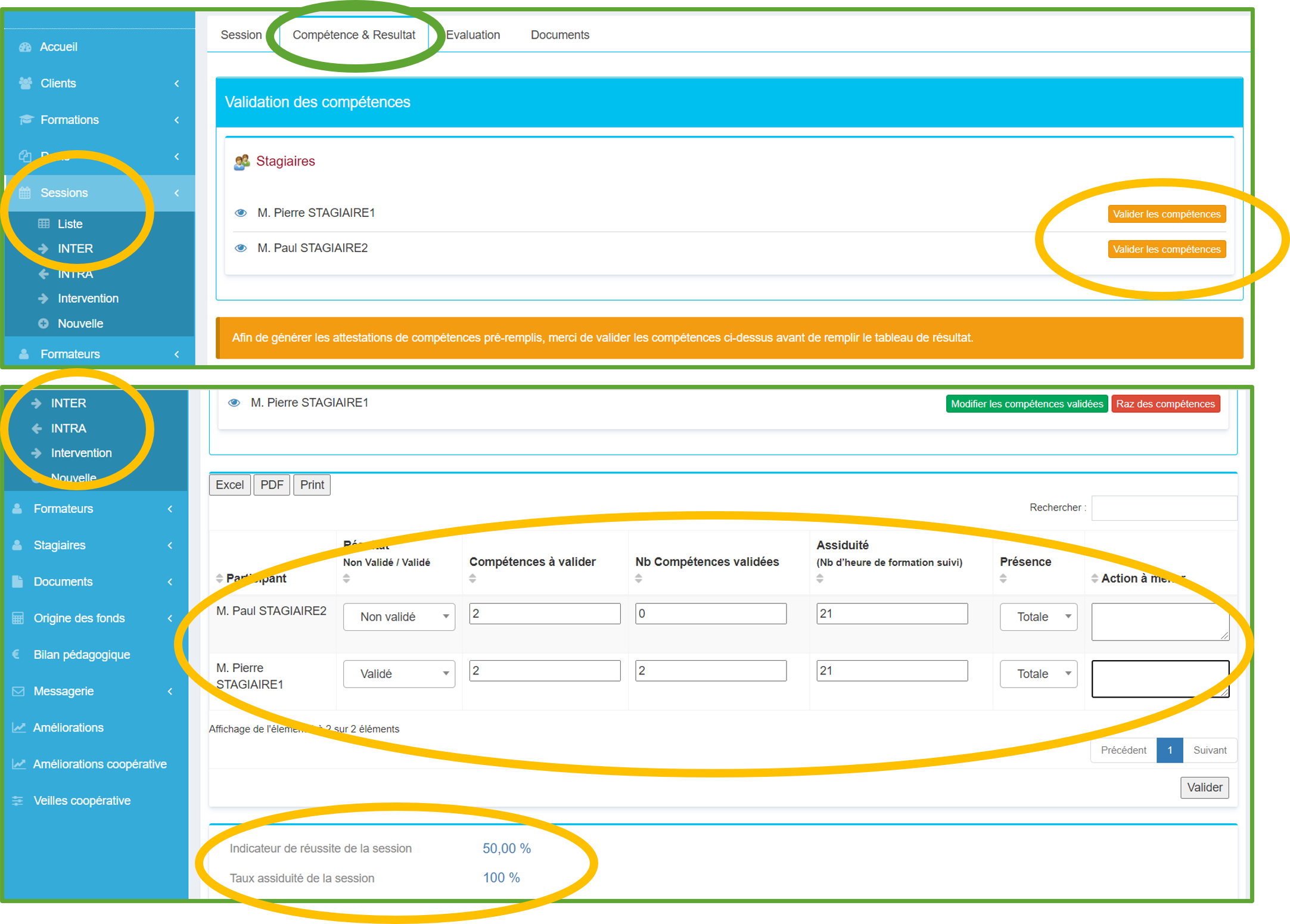Click sort arrows under Compétences à valider
Screen dimensions: 1290x924
click(x=473, y=578)
